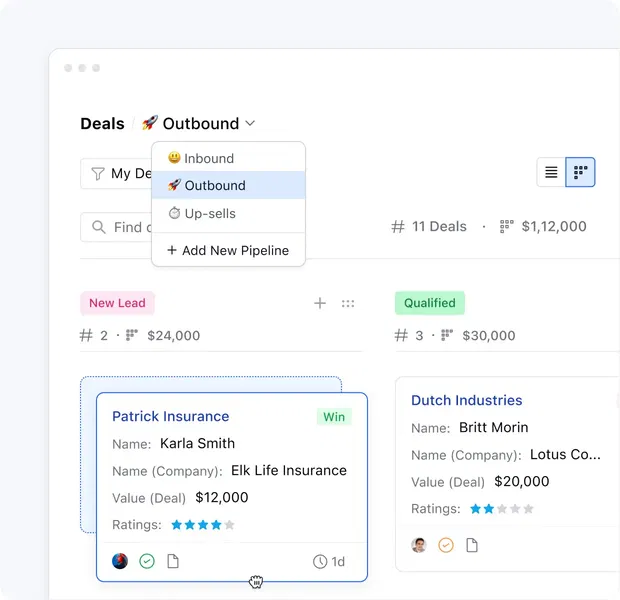
Task: Click document icon on Patrick Insurance card
Action: click(x=173, y=562)
